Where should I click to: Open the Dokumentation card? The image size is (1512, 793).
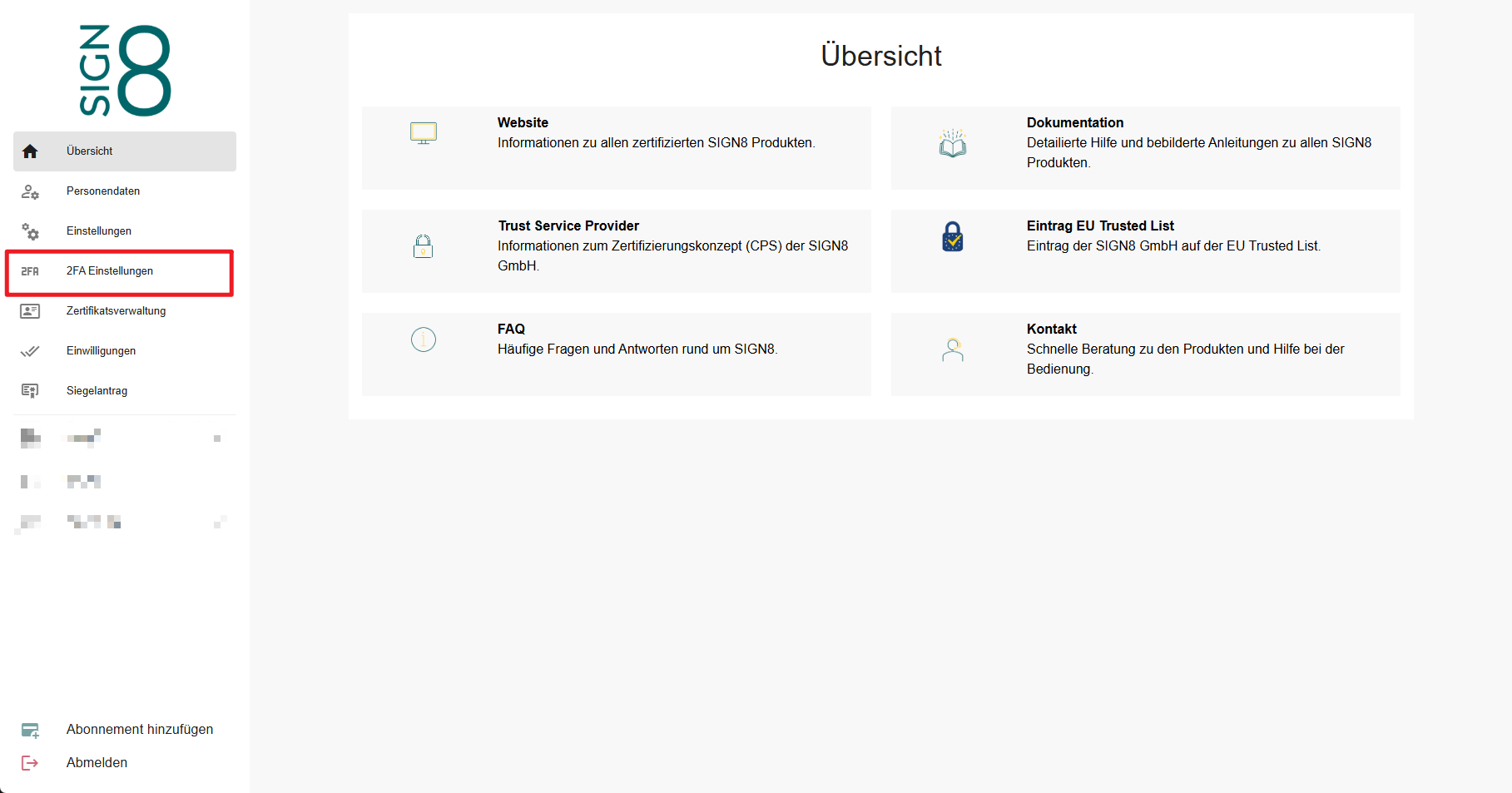pyautogui.click(x=1145, y=147)
